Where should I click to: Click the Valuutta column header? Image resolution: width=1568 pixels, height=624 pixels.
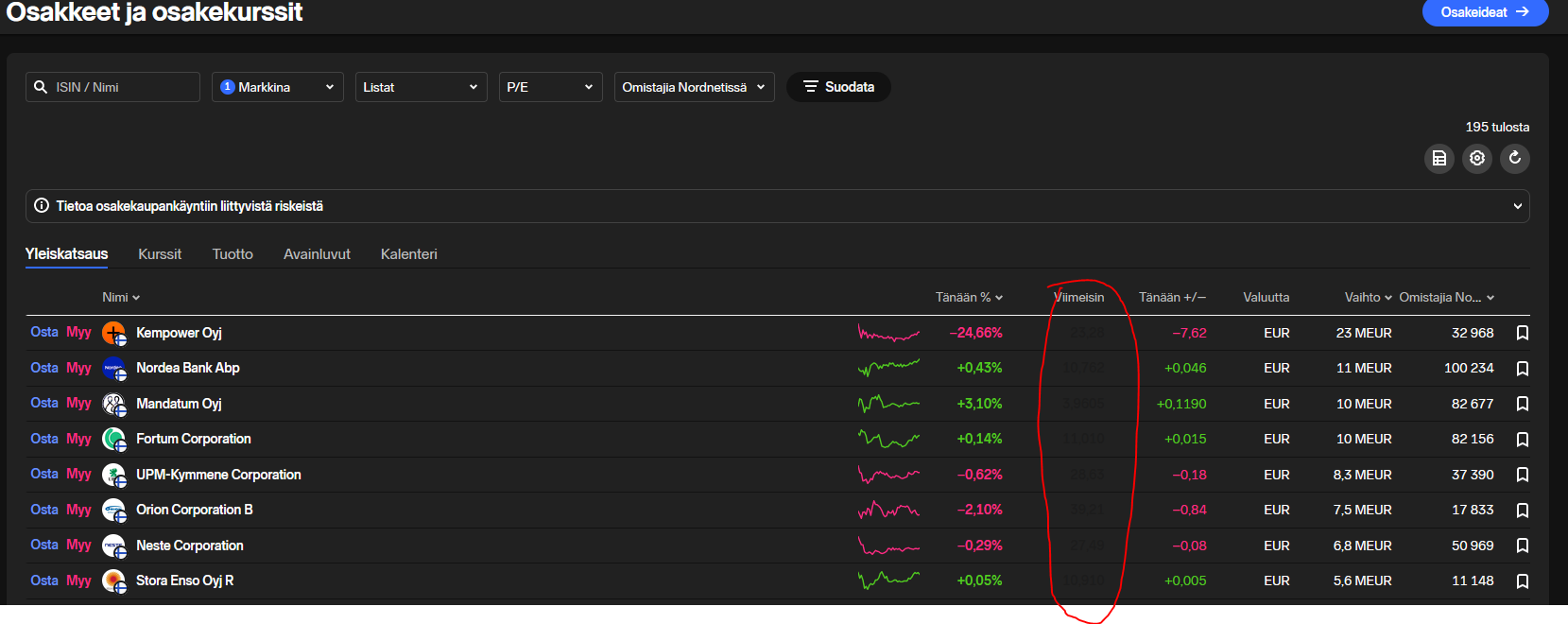(1266, 297)
